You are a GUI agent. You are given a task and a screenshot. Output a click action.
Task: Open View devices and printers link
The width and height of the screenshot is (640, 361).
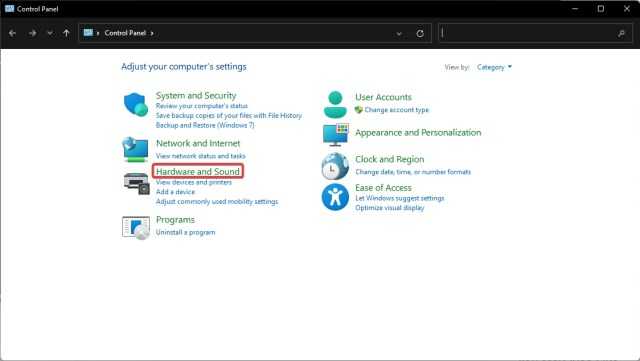click(193, 183)
